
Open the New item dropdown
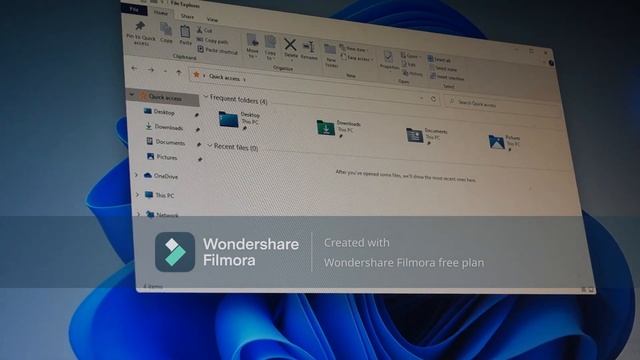click(353, 49)
